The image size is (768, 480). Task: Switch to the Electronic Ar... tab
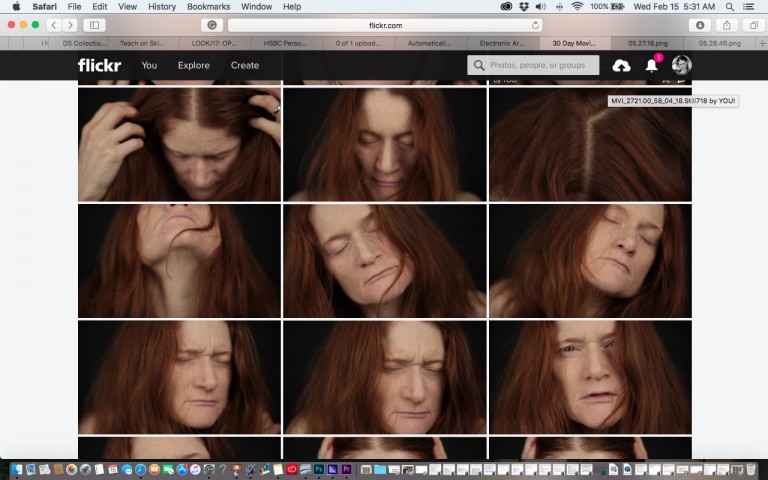[502, 44]
